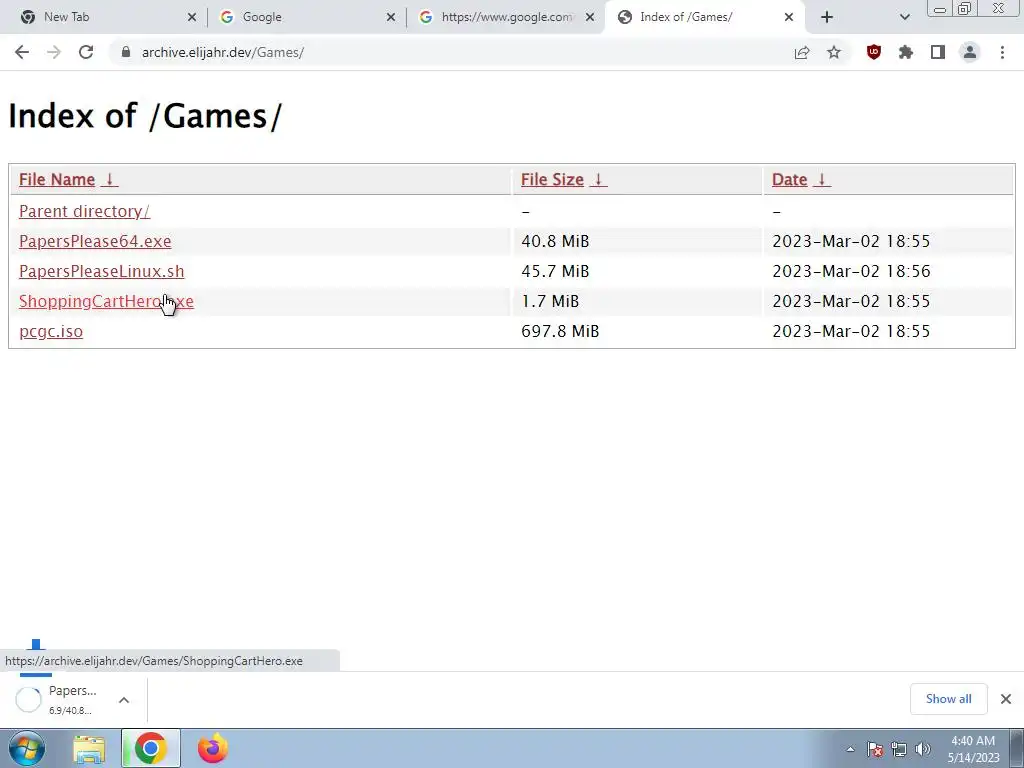Launch Firefox from the taskbar
Viewport: 1024px width, 768px height.
pos(213,748)
